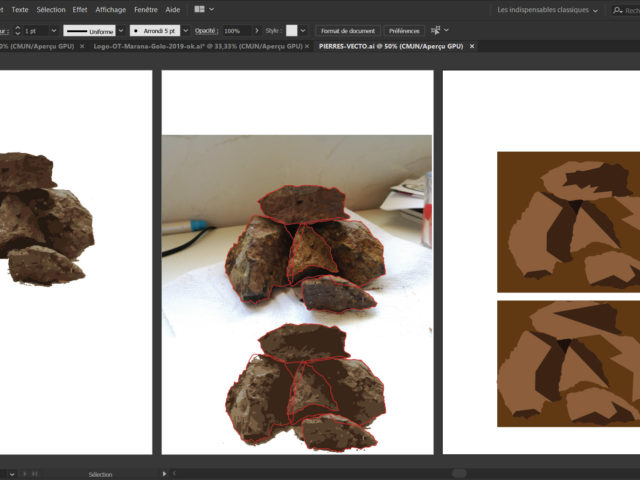Open the Fenêtre menu
The height and width of the screenshot is (480, 640).
pos(146,9)
